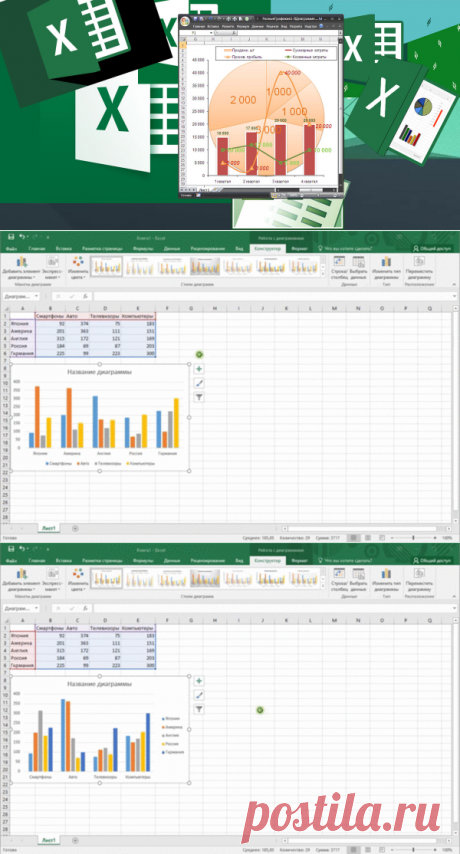Click 'Что вы хотите сделать?' in upper window
The image size is (460, 854).
pyautogui.click(x=345, y=248)
